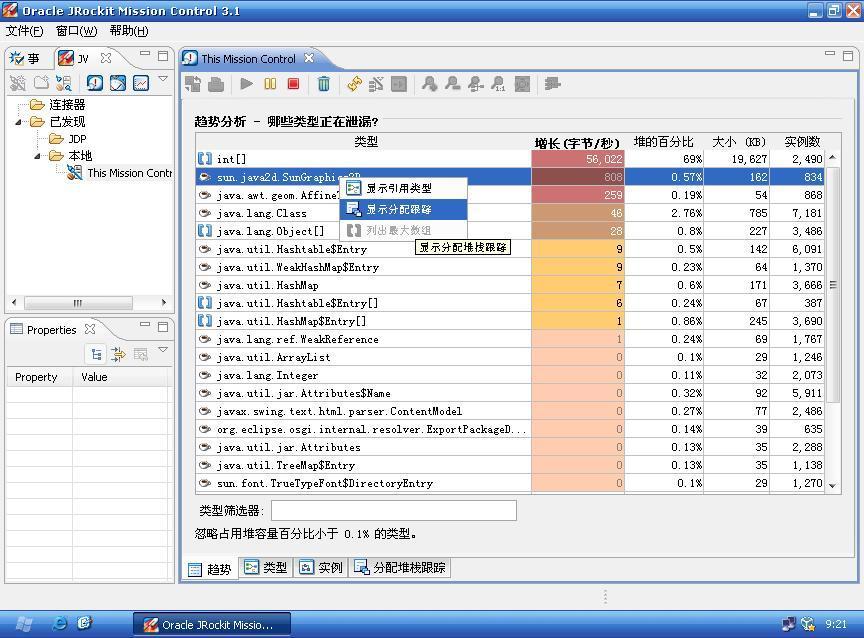Open JVM browser view menu triangle
864x638 pixels.
(163, 79)
